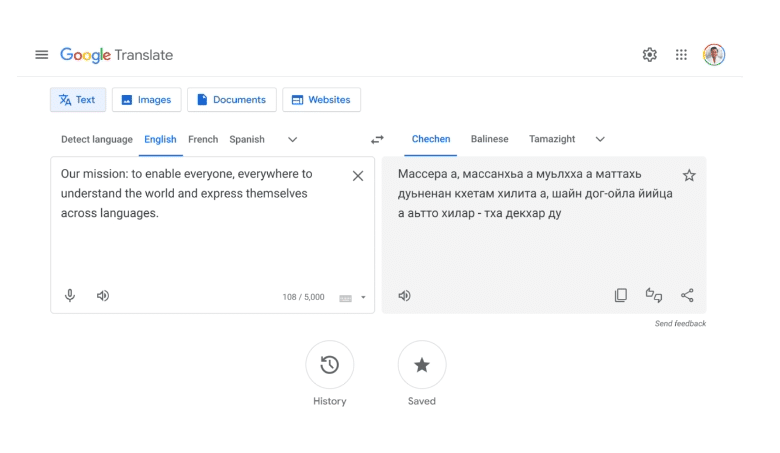Screen dimensions: 780x453
Task: Copy the translation to clipboard
Action: tap(621, 295)
